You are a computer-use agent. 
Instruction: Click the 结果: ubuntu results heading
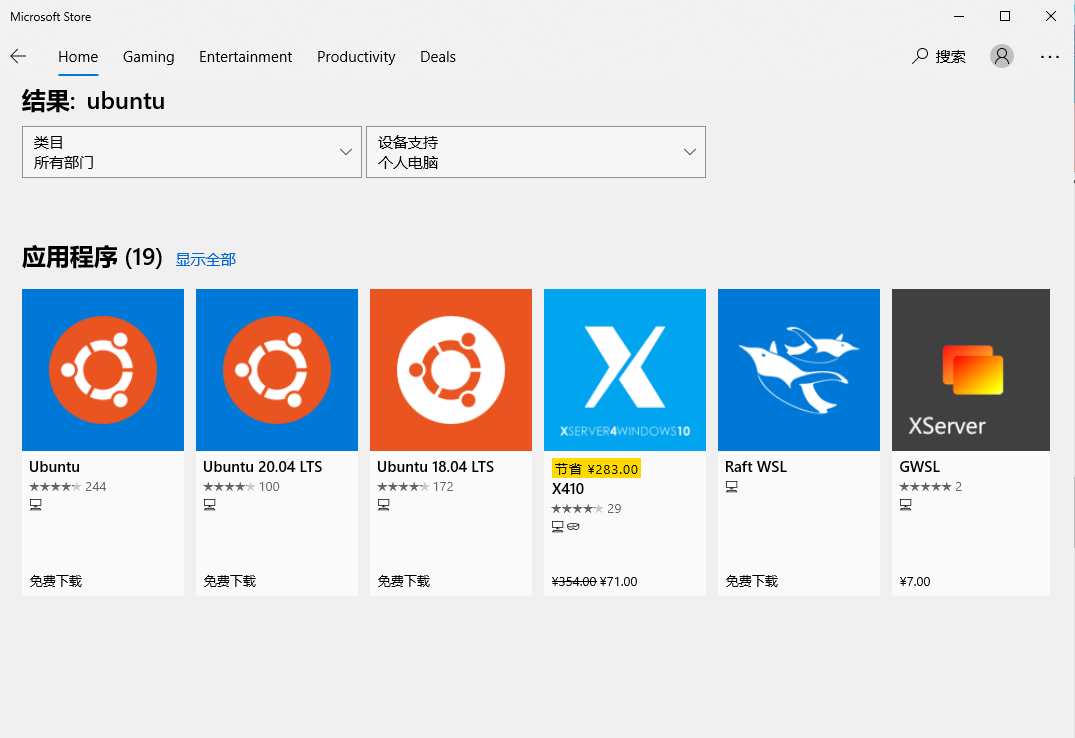[x=93, y=102]
